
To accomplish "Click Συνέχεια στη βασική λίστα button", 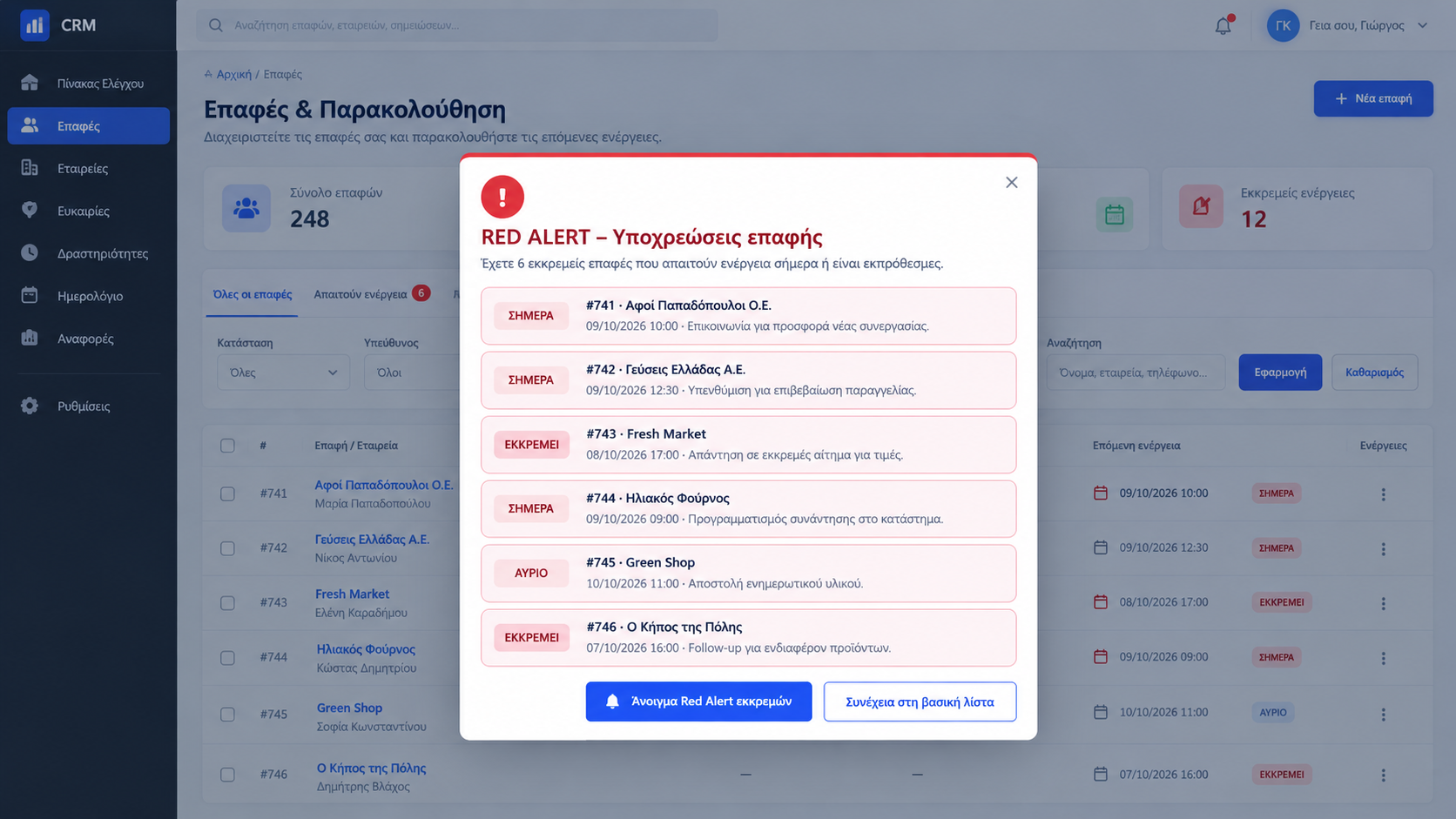I will pos(920,702).
